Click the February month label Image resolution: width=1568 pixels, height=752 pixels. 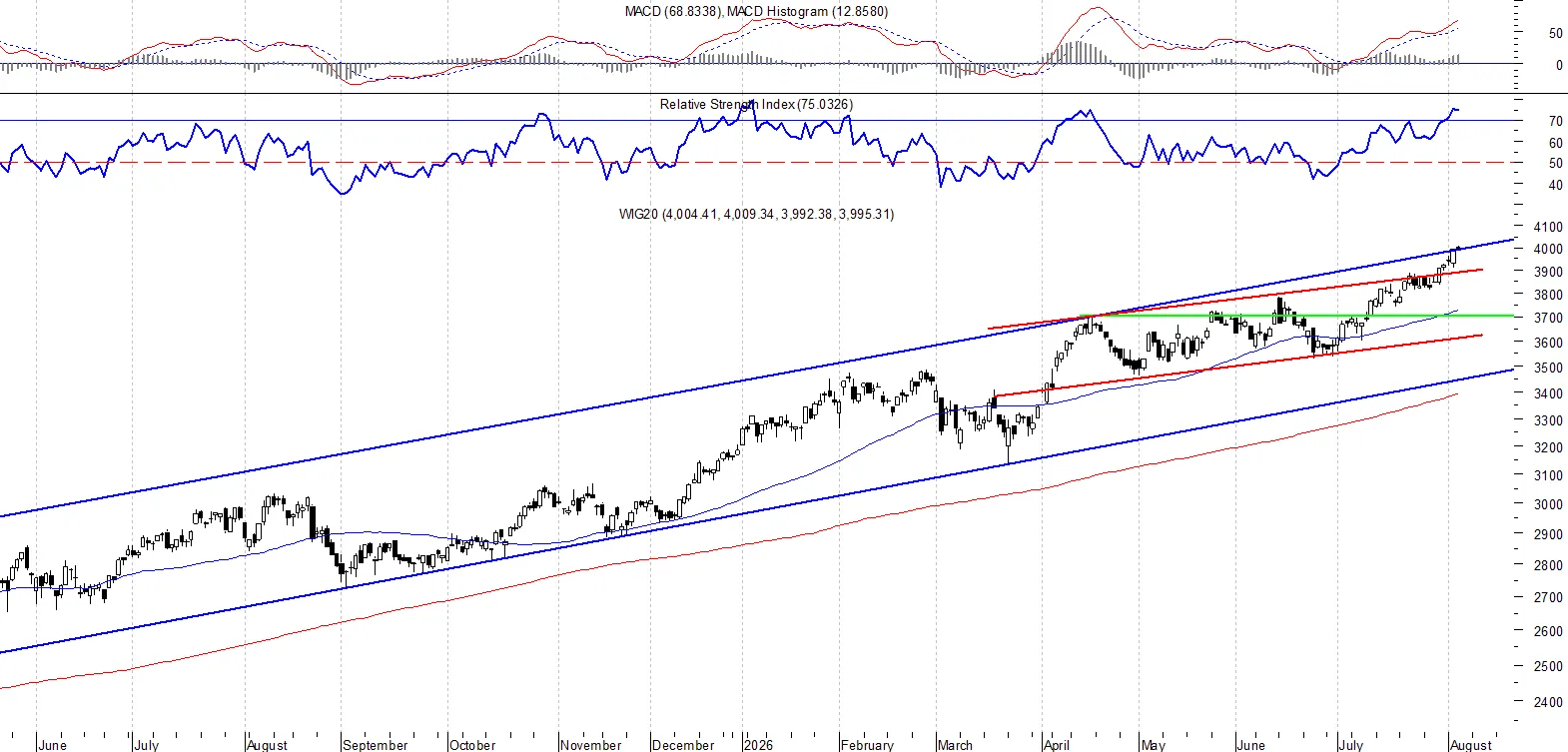867,745
